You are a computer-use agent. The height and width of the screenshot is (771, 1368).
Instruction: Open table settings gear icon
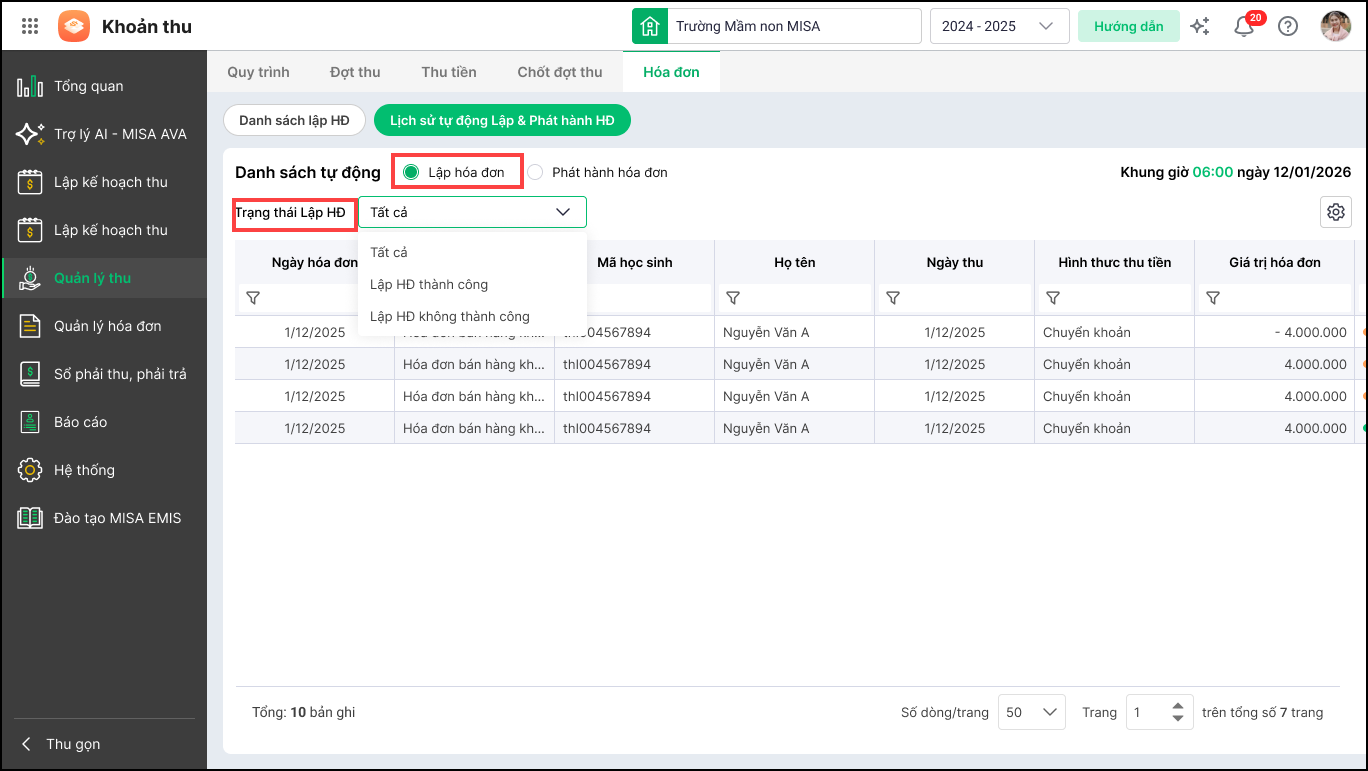point(1335,212)
